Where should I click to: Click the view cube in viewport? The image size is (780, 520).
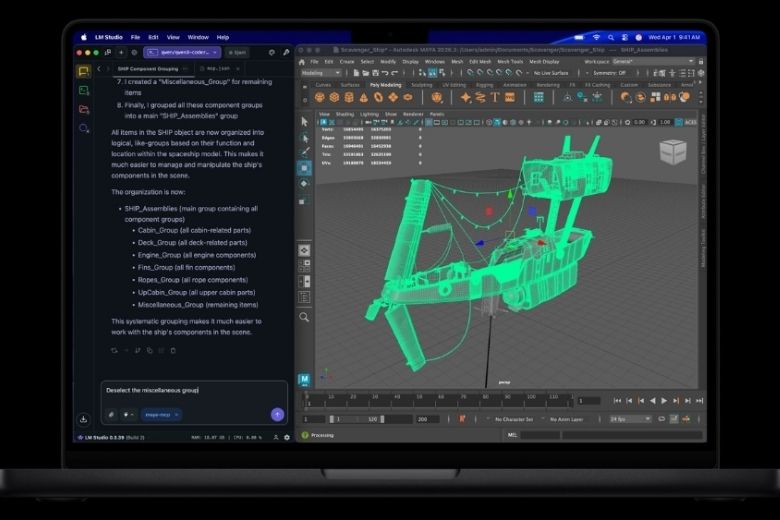(673, 151)
